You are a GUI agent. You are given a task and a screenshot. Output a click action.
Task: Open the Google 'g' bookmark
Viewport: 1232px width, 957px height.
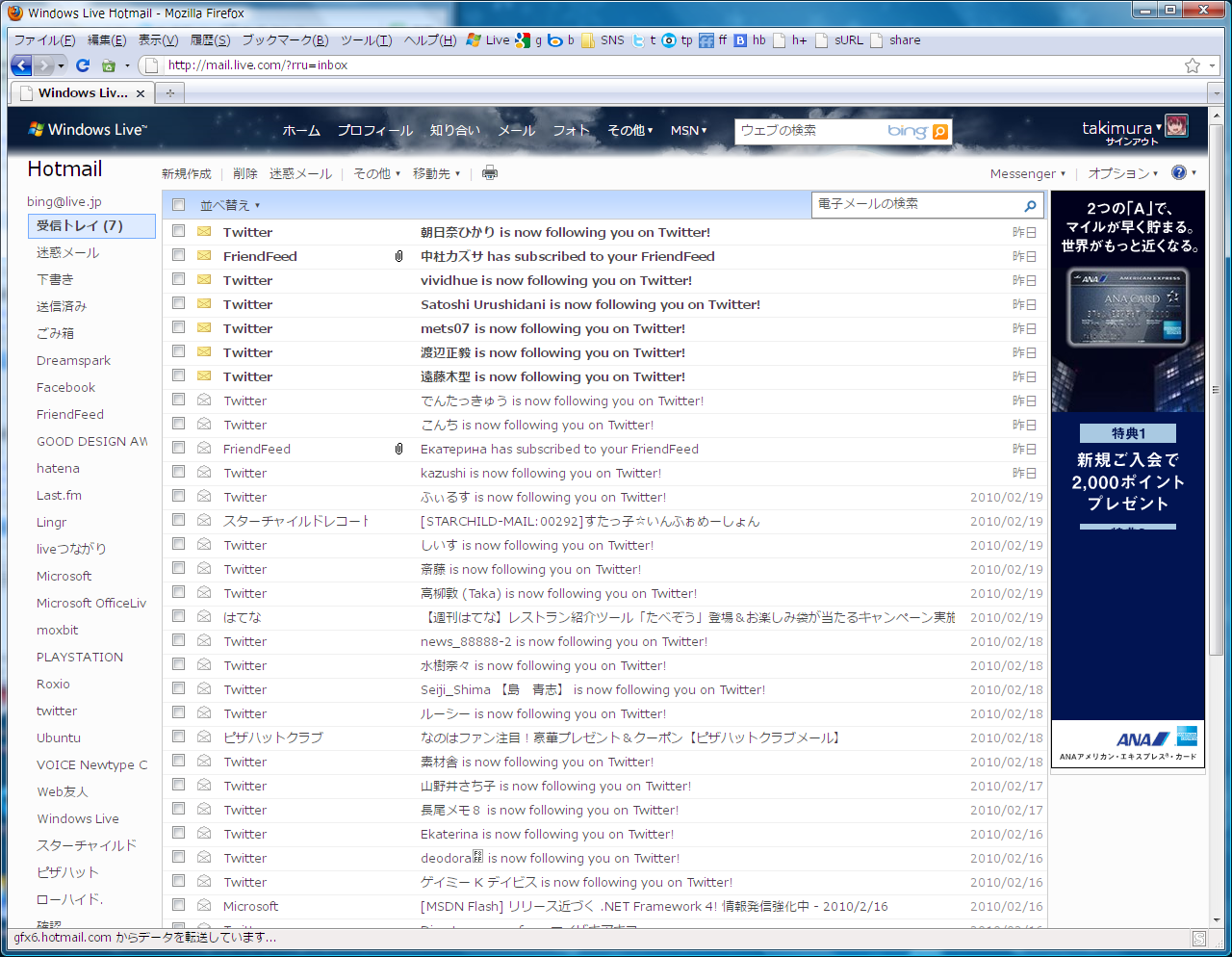(x=528, y=40)
